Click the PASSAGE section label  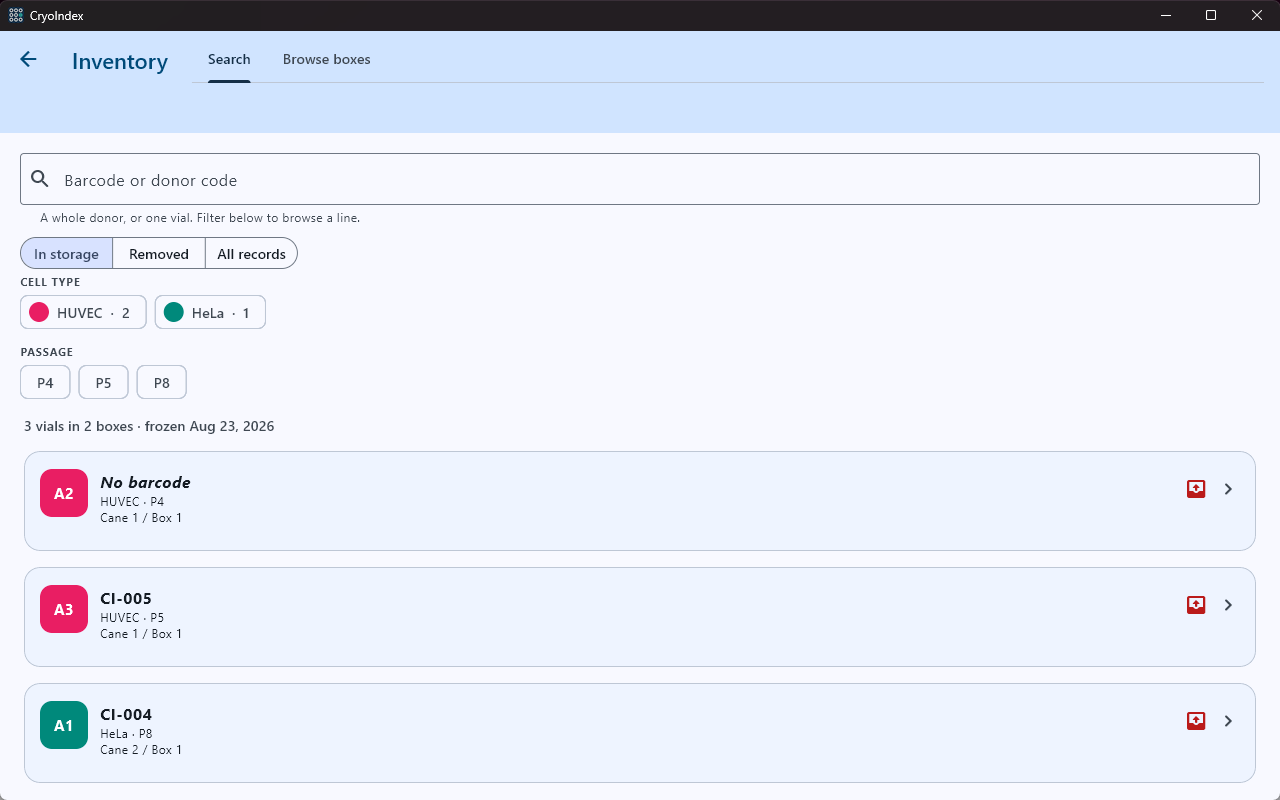point(46,352)
